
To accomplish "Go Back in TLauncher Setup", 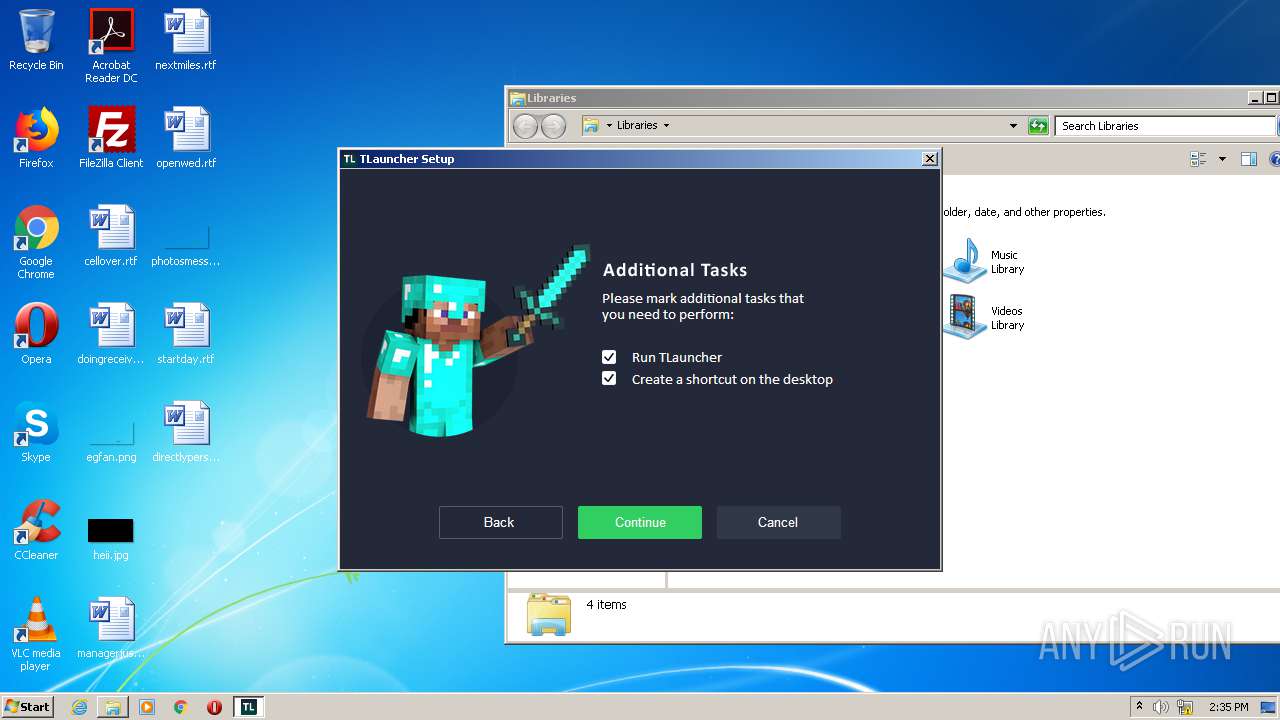I will coord(500,522).
